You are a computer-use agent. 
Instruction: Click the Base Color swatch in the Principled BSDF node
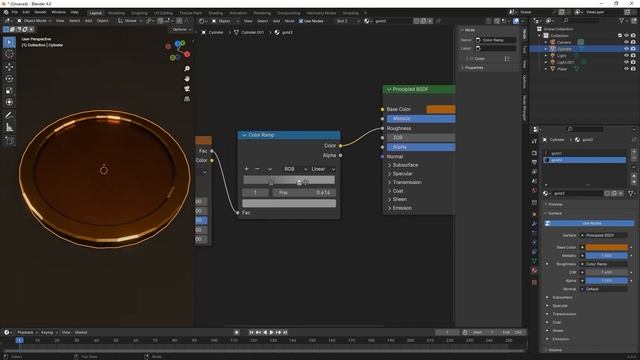[x=441, y=109]
